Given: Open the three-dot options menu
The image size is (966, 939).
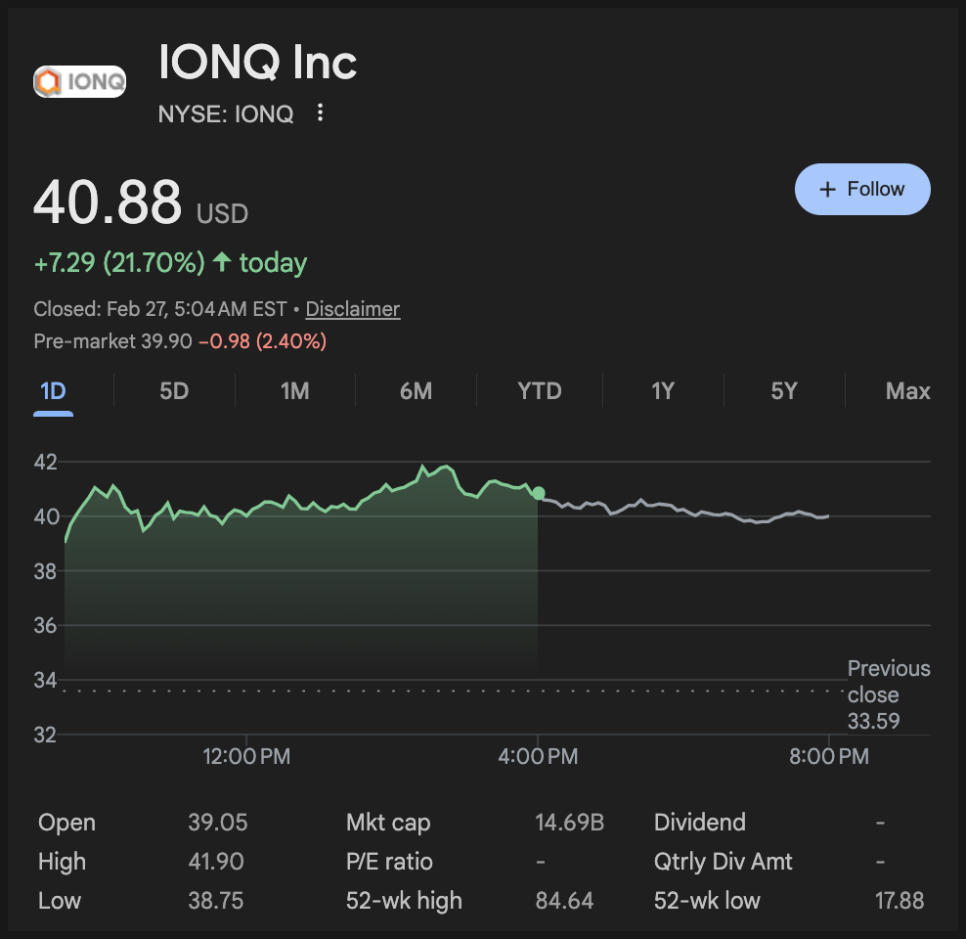Looking at the screenshot, I should tap(320, 113).
